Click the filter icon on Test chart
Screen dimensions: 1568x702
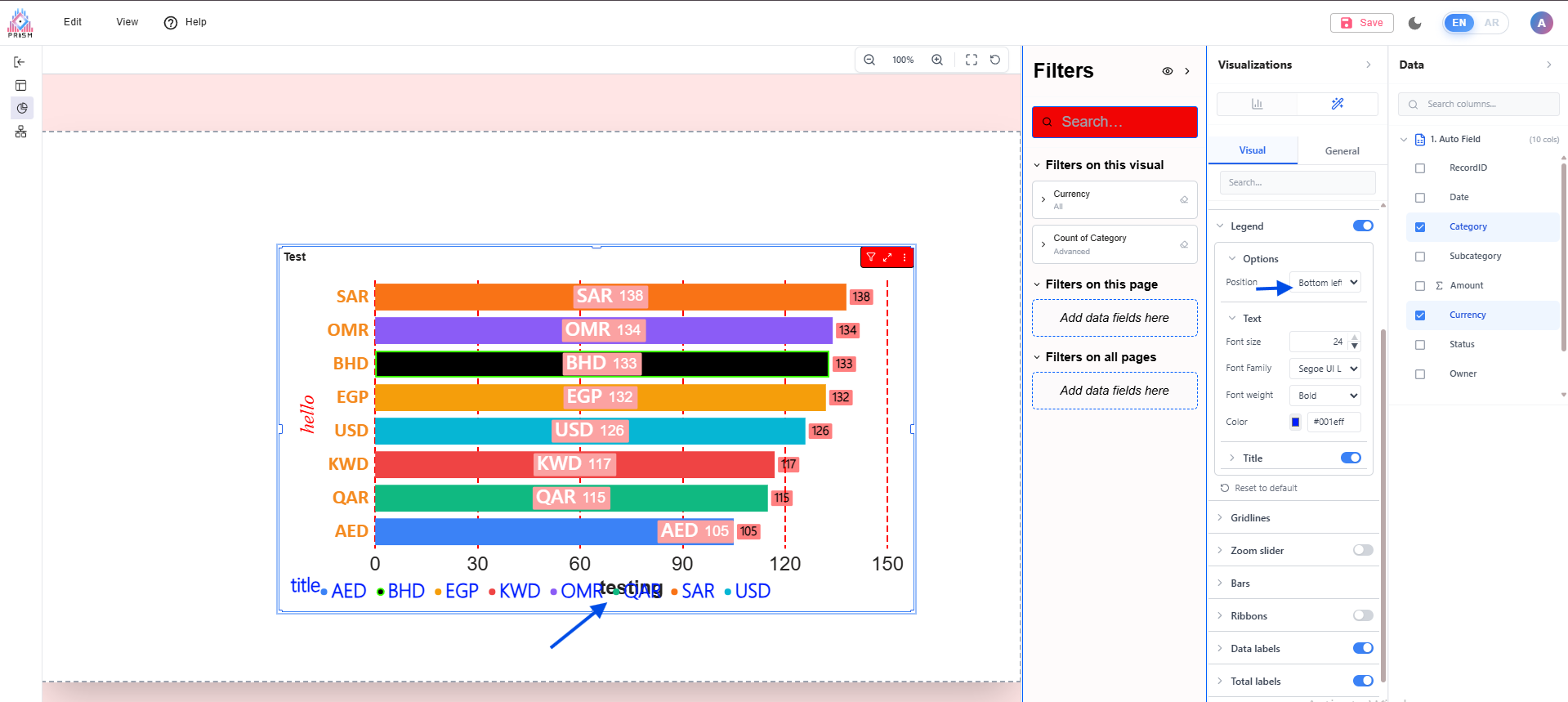tap(871, 257)
